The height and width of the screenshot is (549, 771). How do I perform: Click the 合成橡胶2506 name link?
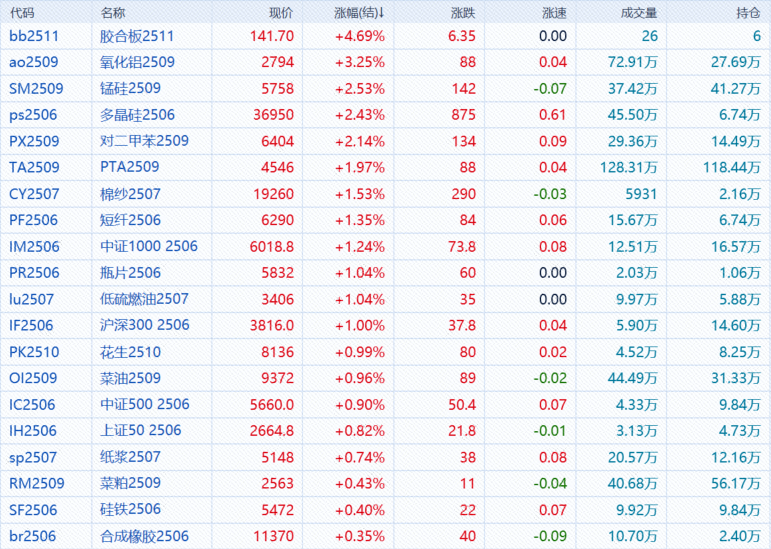[x=145, y=536]
